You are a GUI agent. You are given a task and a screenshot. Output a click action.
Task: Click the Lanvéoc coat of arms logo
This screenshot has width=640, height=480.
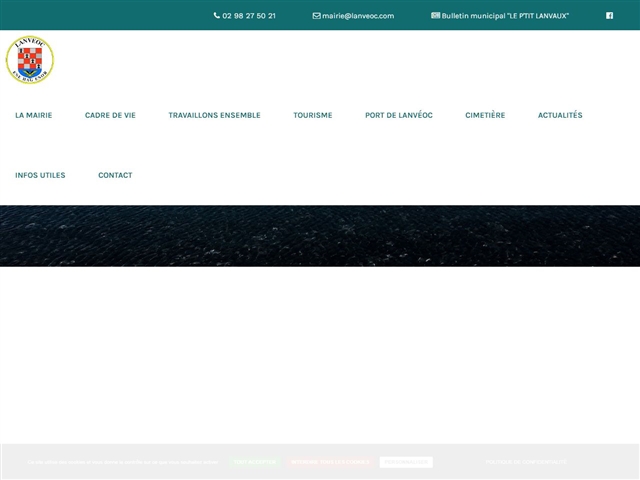30,60
